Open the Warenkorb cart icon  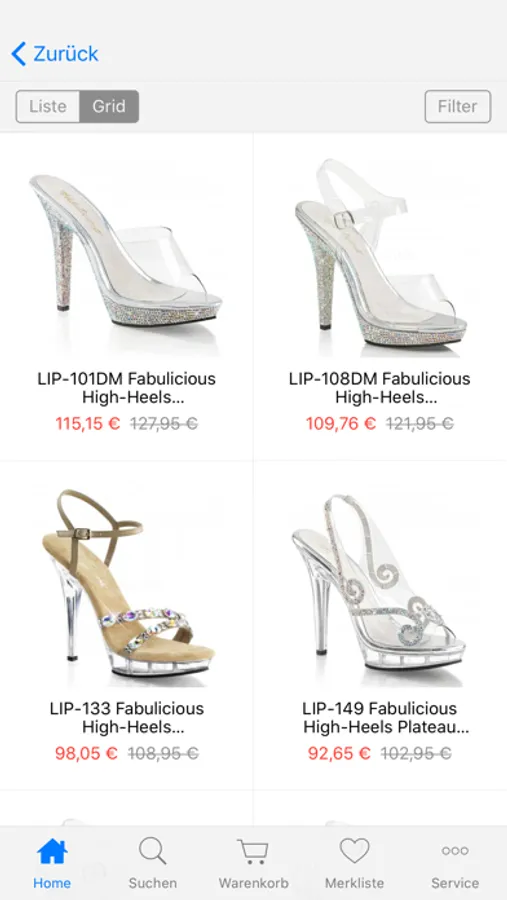(x=253, y=851)
